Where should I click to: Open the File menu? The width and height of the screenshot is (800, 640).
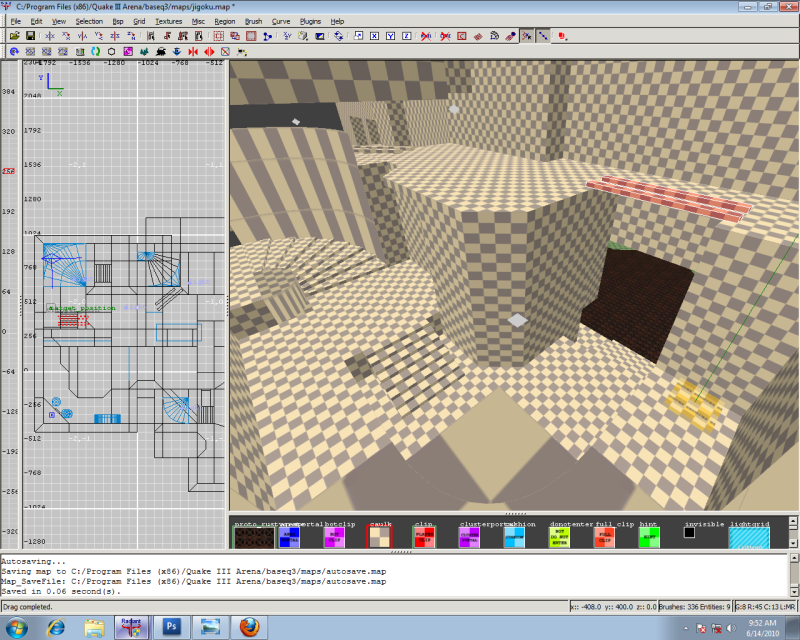click(x=16, y=21)
